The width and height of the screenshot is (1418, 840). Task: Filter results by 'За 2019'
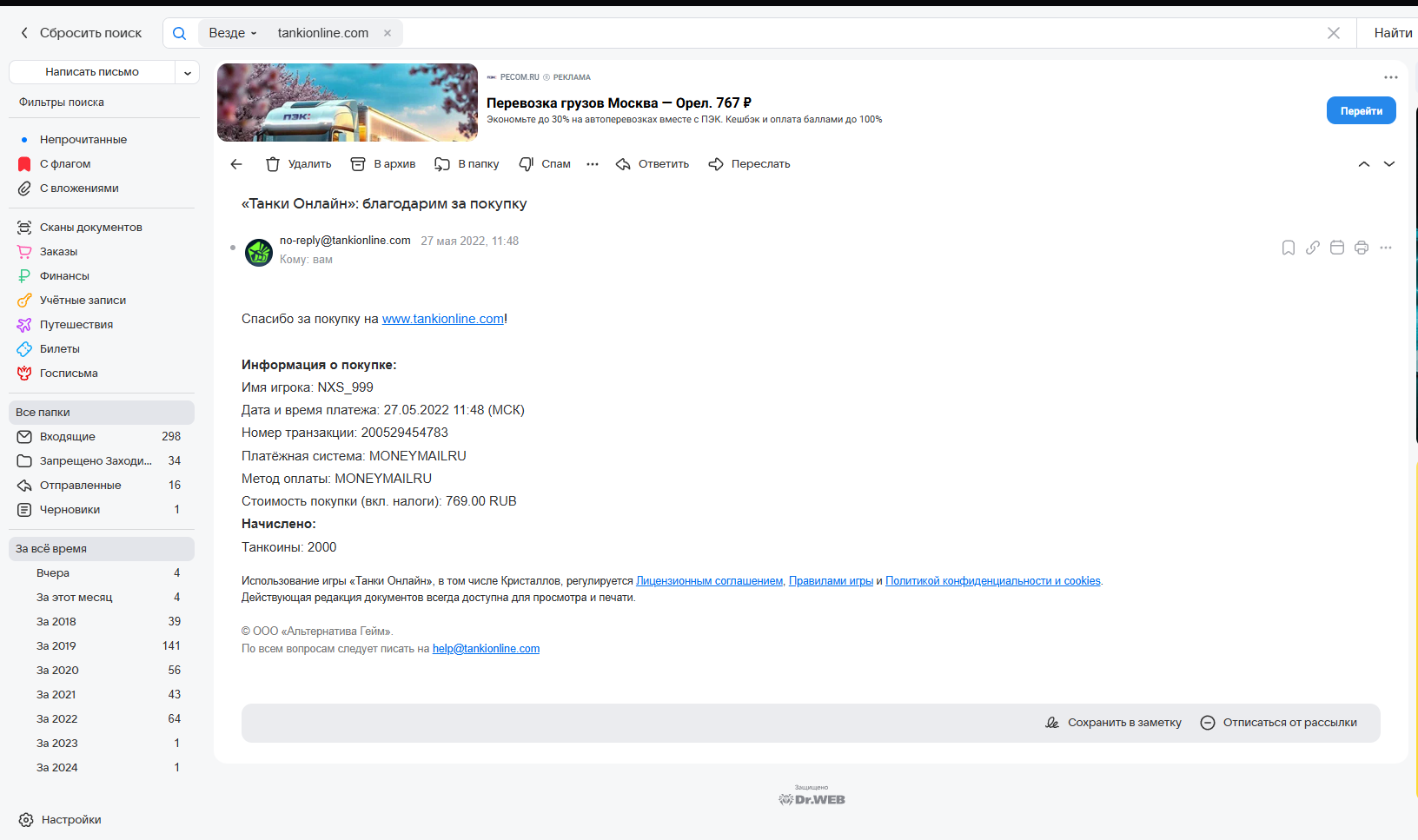[102, 646]
